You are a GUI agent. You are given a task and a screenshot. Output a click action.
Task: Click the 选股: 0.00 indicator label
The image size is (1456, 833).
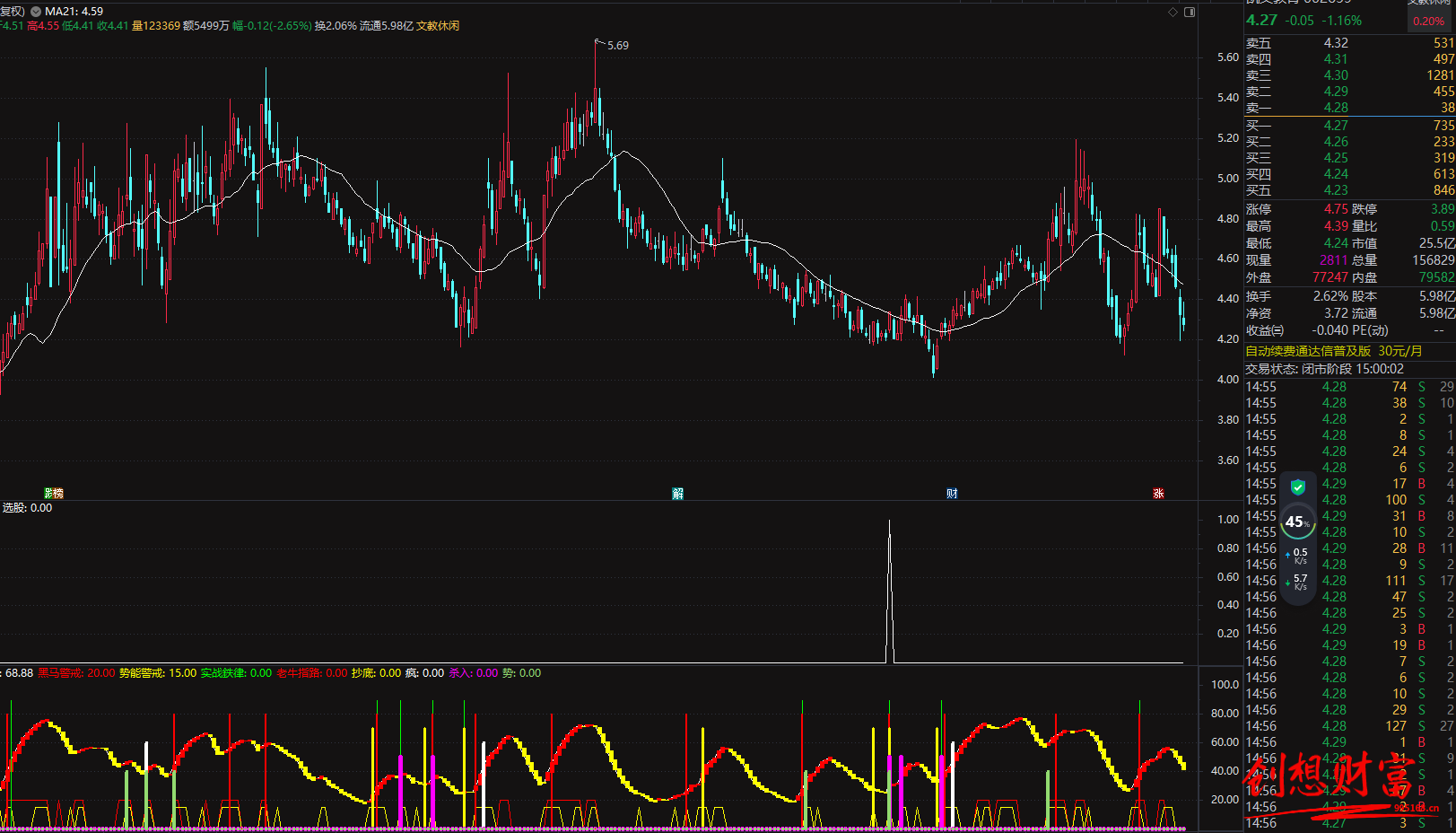pos(27,508)
